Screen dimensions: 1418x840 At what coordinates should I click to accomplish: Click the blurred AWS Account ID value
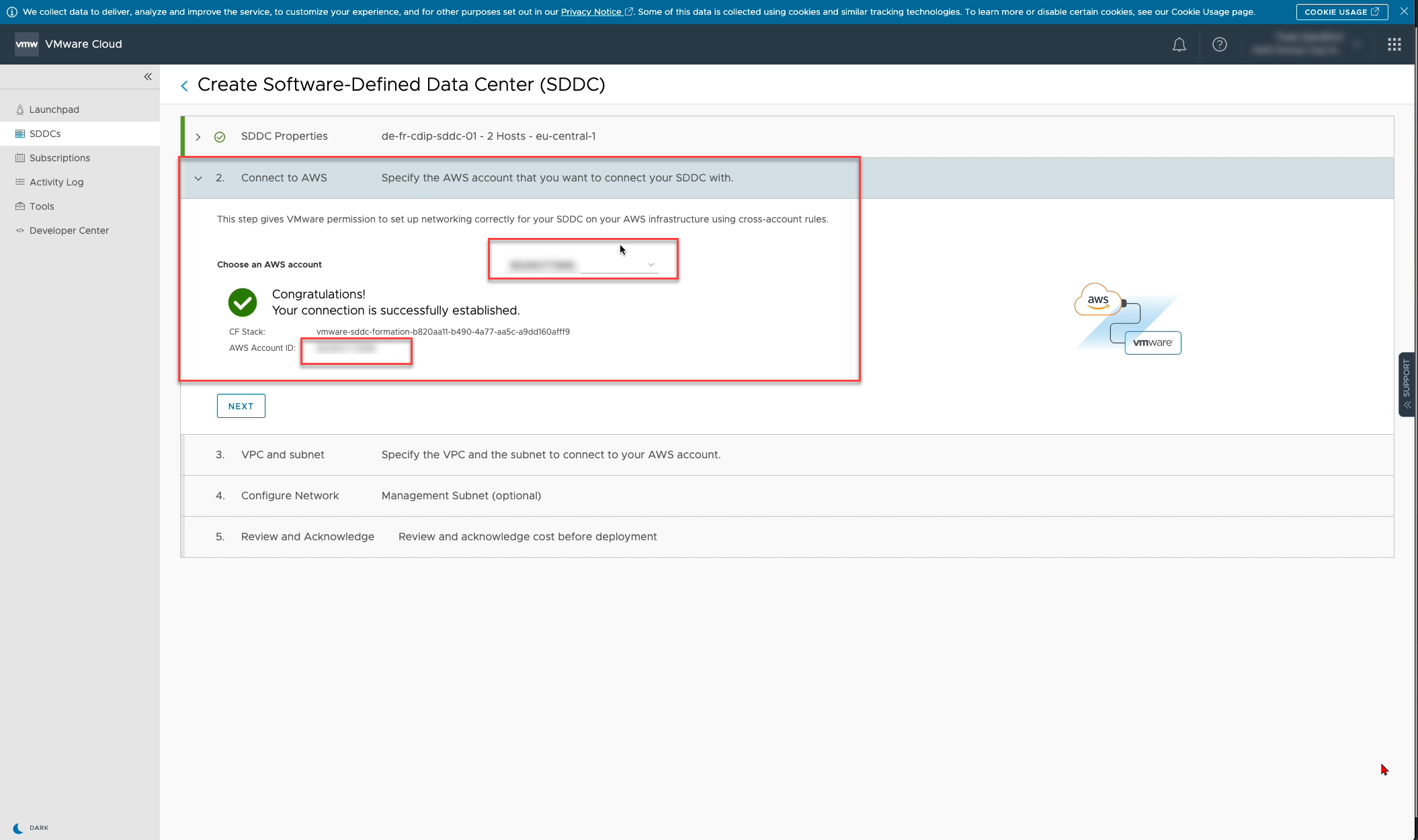click(345, 348)
